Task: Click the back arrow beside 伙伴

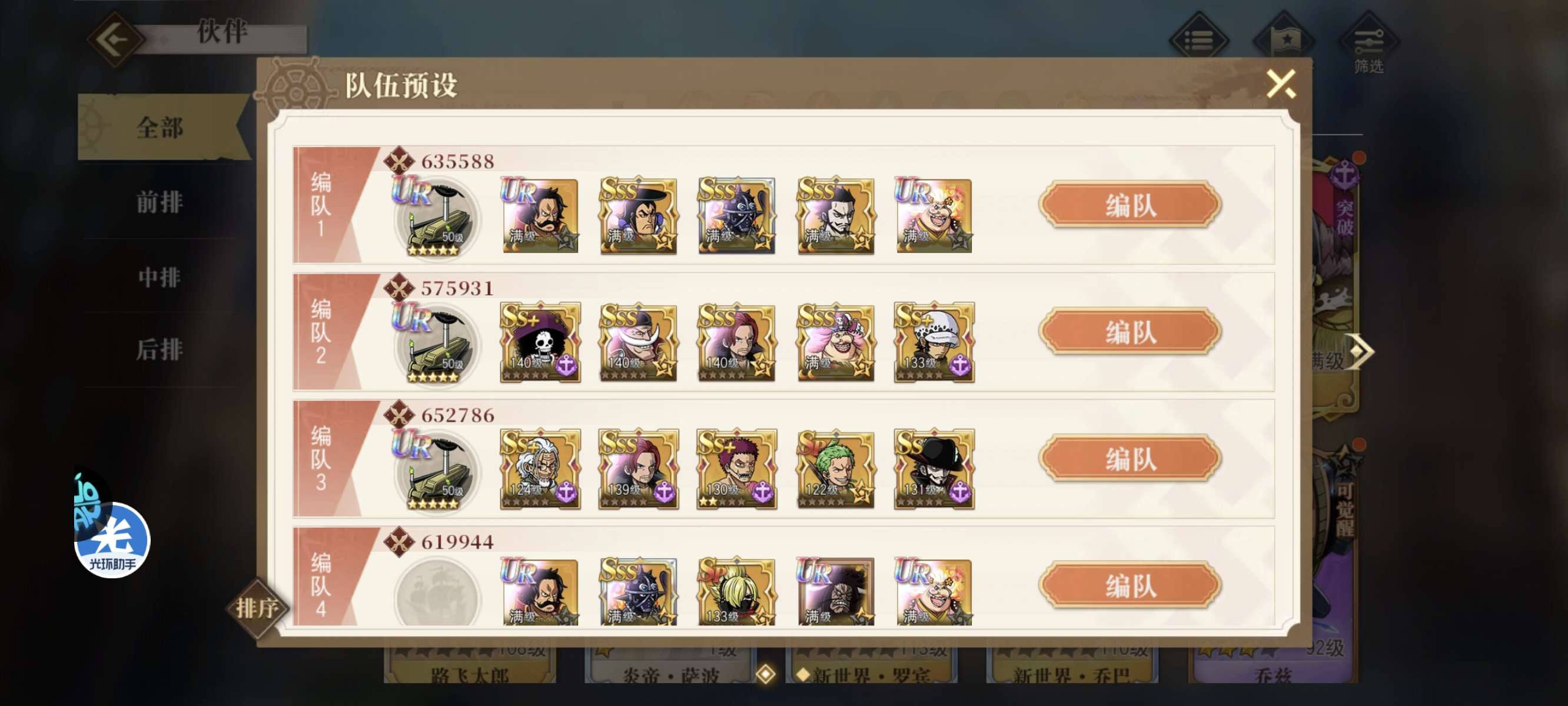Action: (115, 40)
